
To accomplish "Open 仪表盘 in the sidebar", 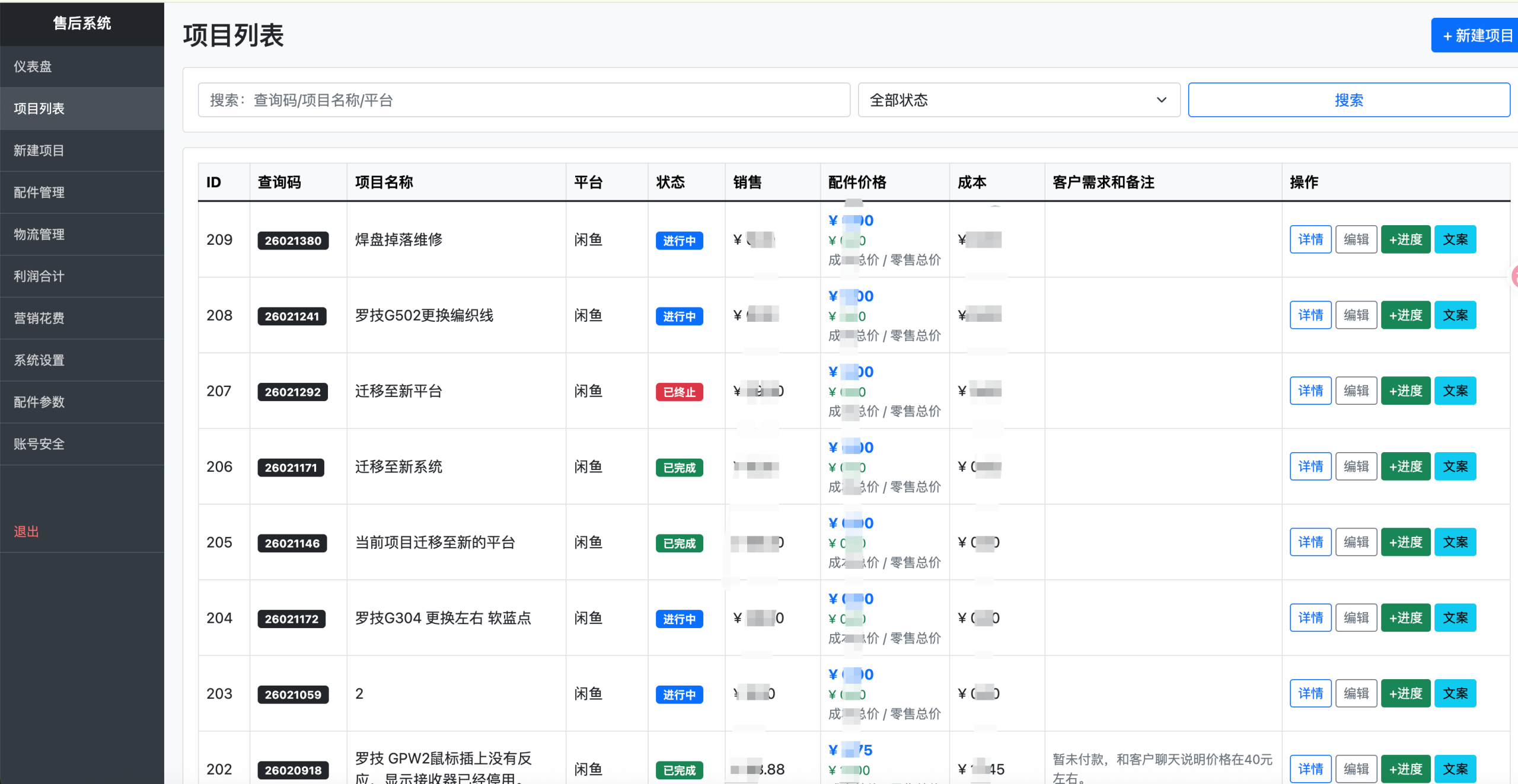I will (x=33, y=66).
